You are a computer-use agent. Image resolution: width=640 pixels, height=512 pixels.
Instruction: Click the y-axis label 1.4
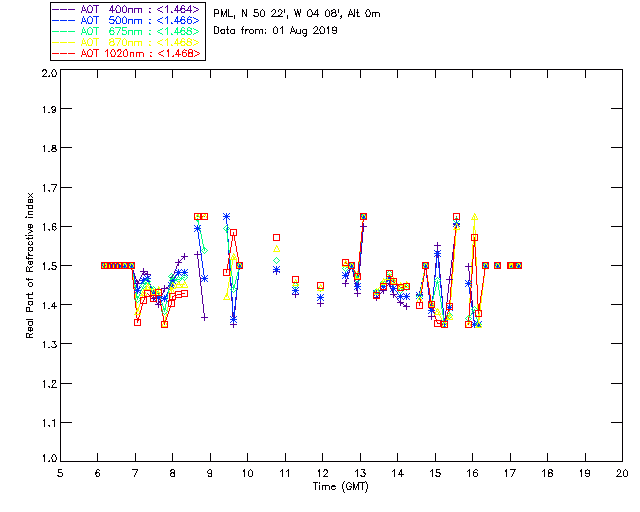[x=49, y=305]
